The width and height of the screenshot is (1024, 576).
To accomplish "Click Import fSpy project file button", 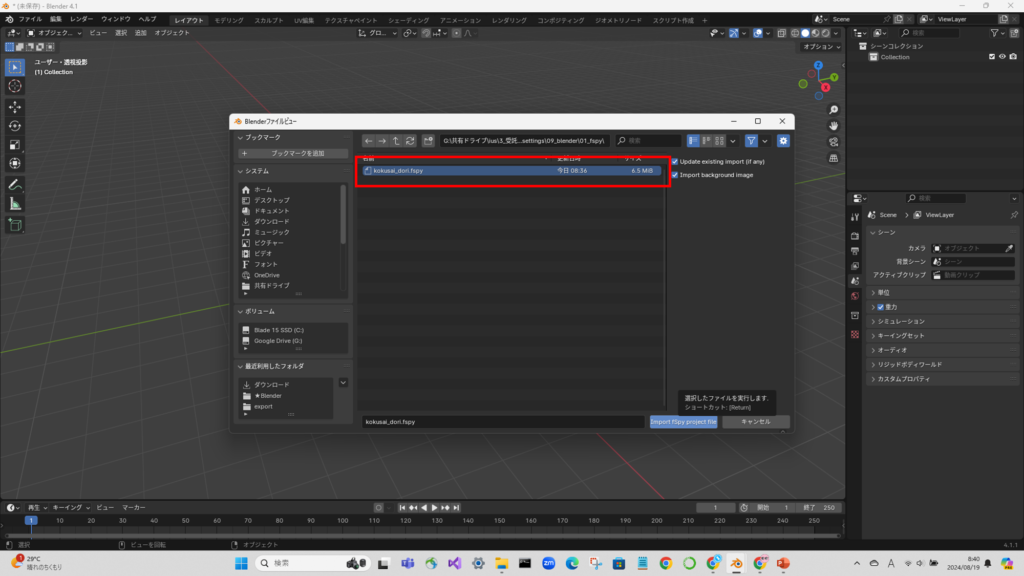I will tap(683, 422).
